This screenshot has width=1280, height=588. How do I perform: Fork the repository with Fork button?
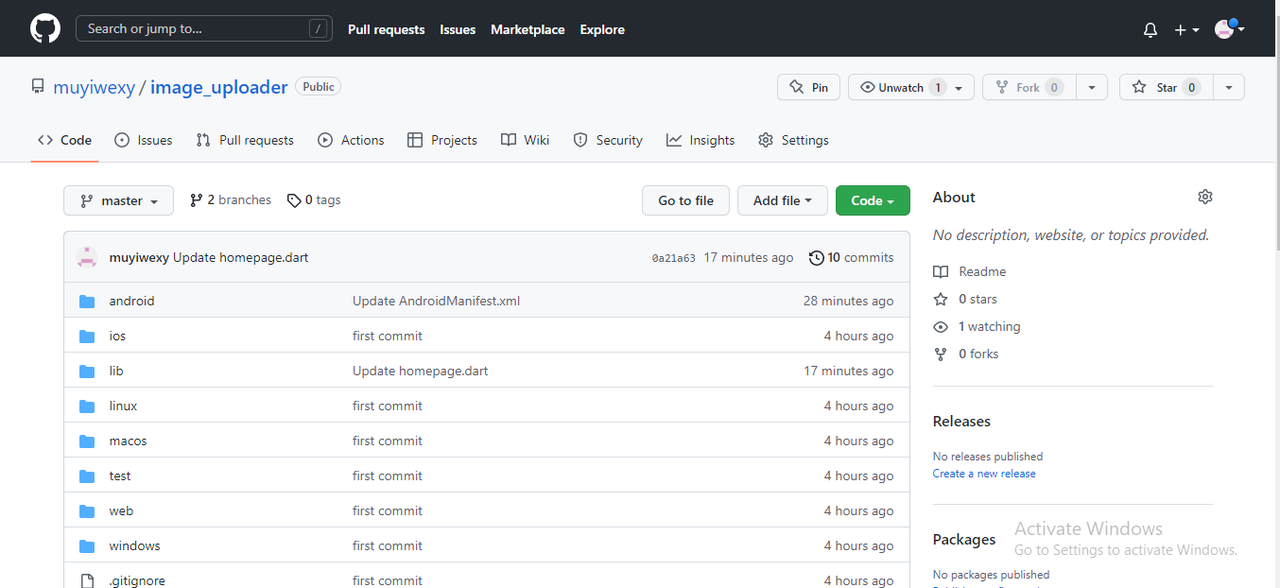click(1027, 87)
